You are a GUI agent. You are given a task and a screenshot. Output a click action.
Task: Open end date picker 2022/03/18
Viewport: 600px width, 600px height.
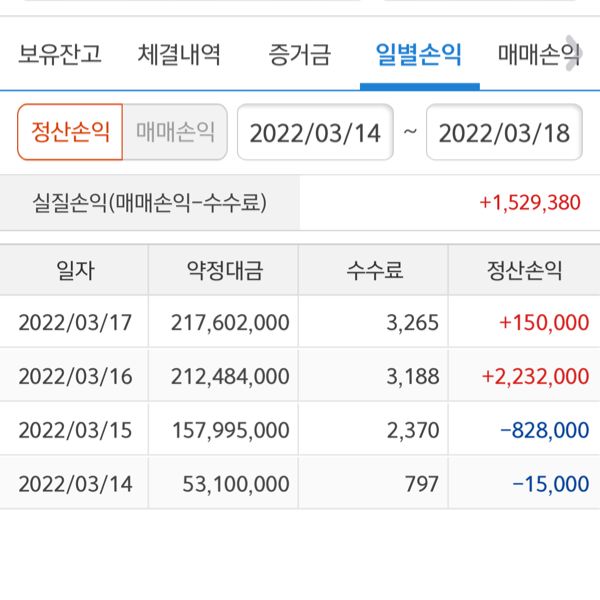[504, 133]
